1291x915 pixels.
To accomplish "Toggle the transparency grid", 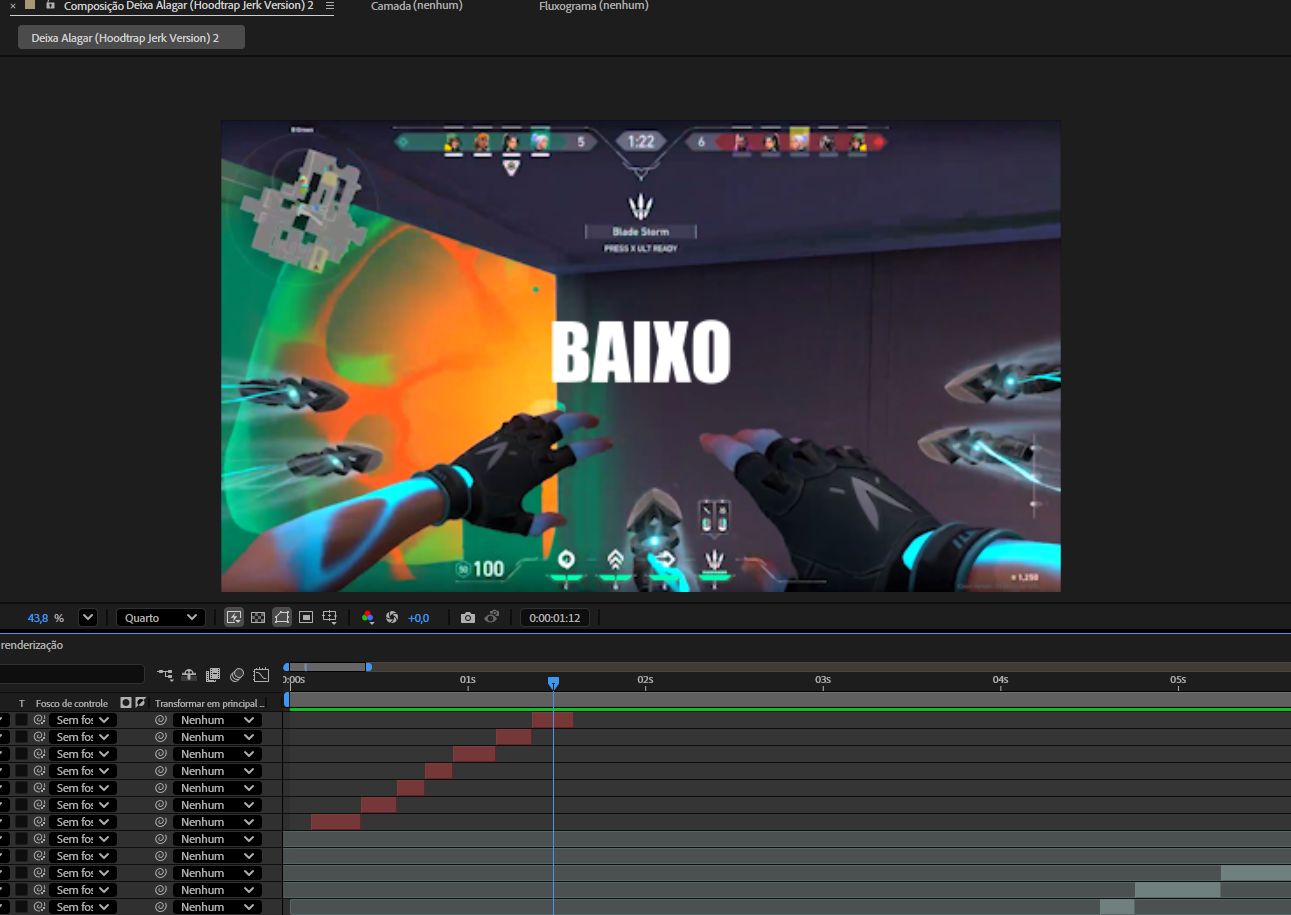I will coord(258,618).
